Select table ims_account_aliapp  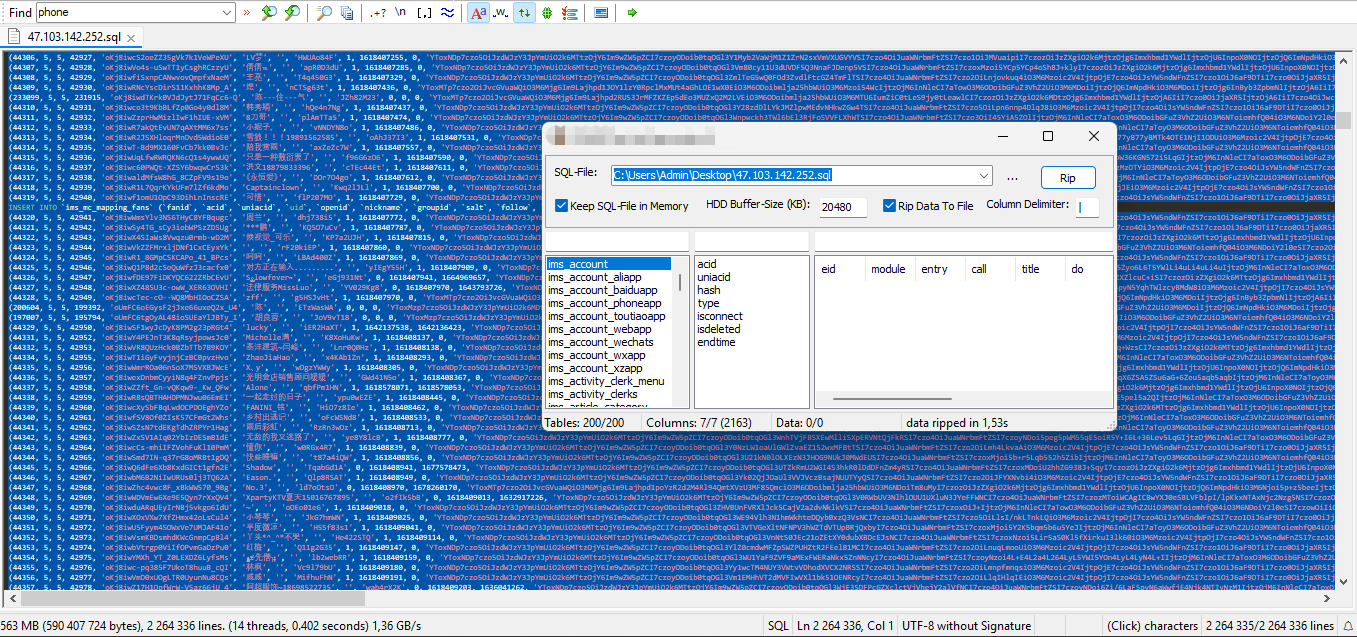pyautogui.click(x=608, y=277)
